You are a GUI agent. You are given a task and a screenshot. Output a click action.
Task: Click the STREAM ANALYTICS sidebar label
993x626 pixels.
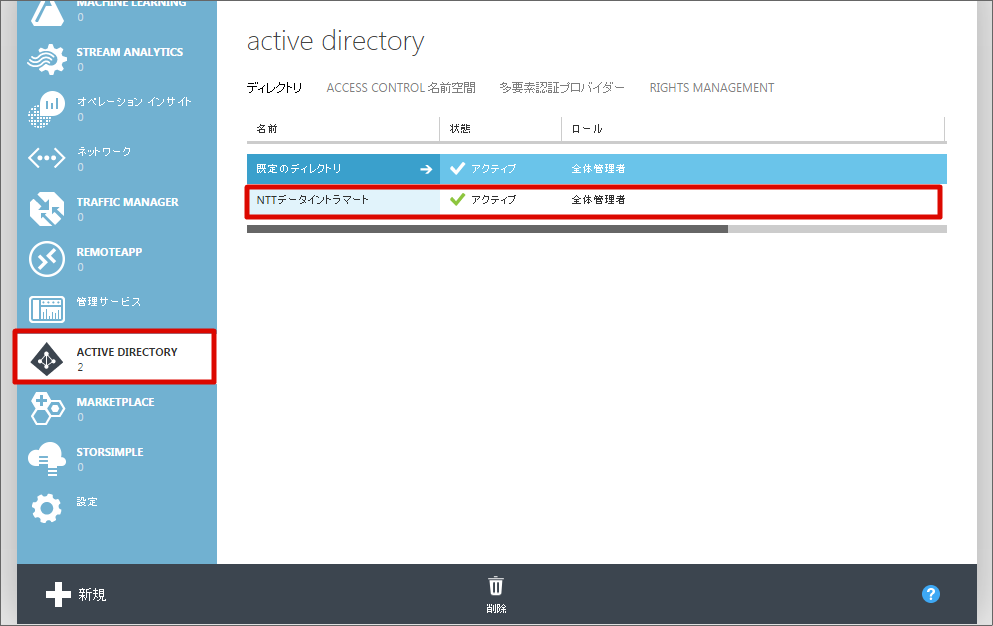coord(130,52)
